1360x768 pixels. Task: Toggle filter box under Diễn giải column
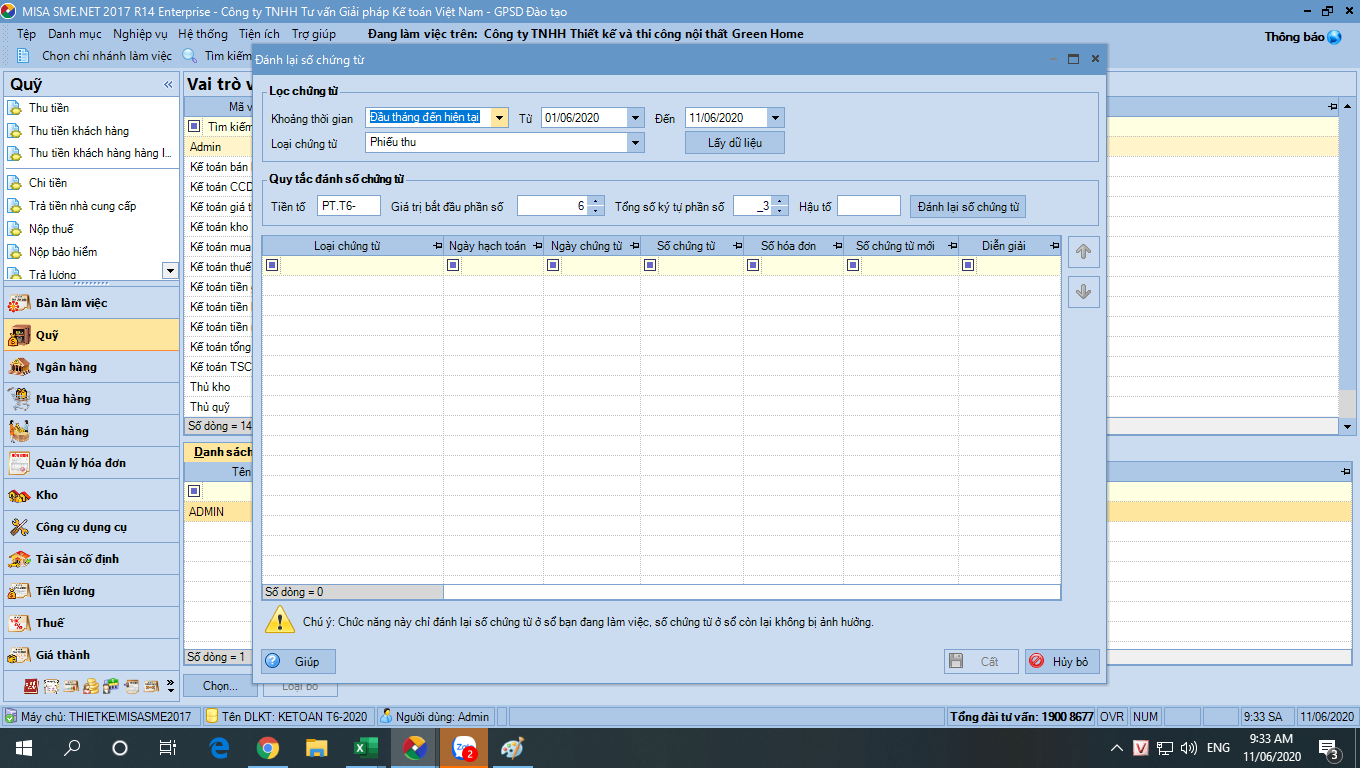pyautogui.click(x=968, y=265)
